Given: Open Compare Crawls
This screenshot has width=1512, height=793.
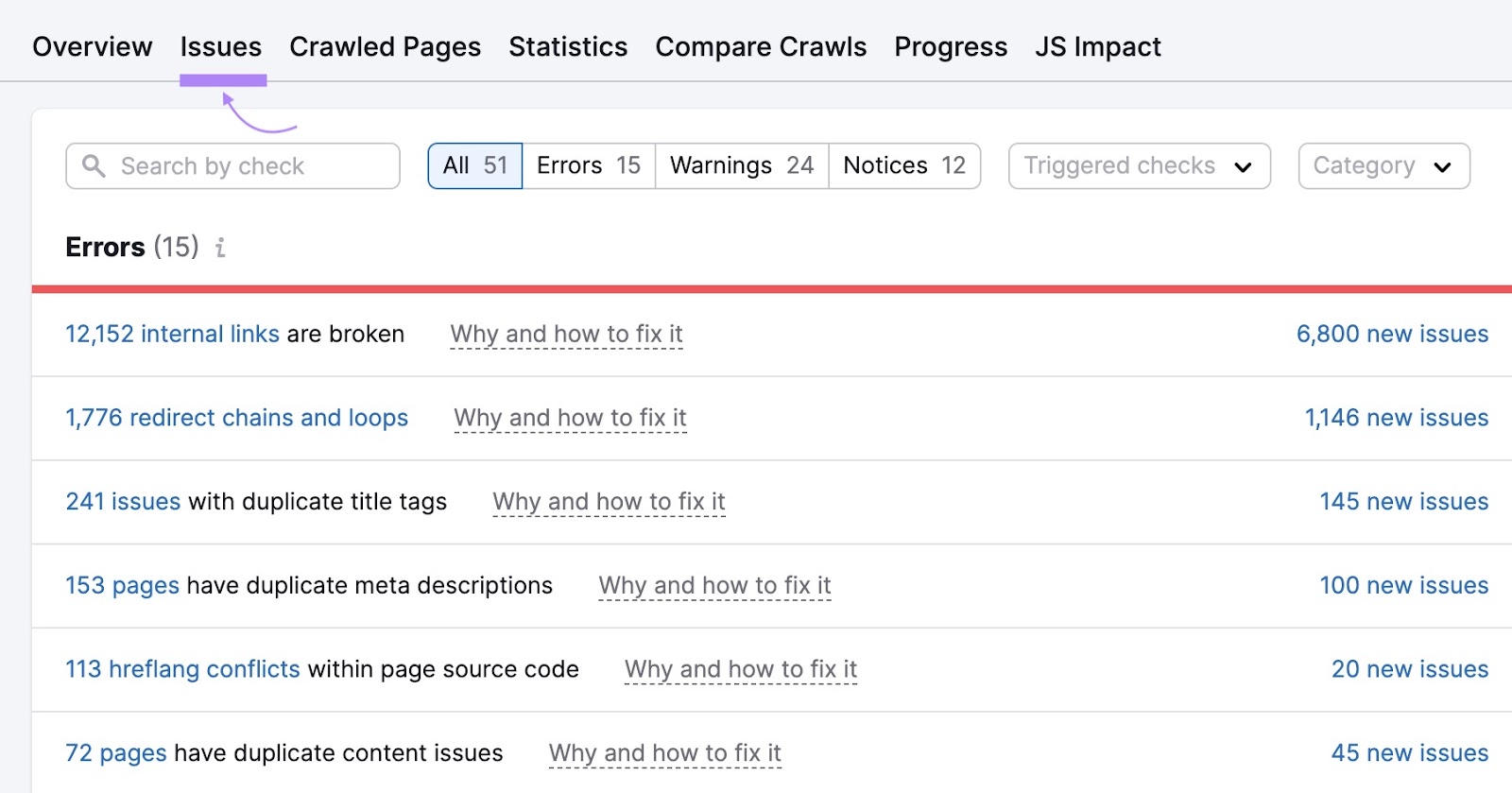Looking at the screenshot, I should tap(761, 46).
